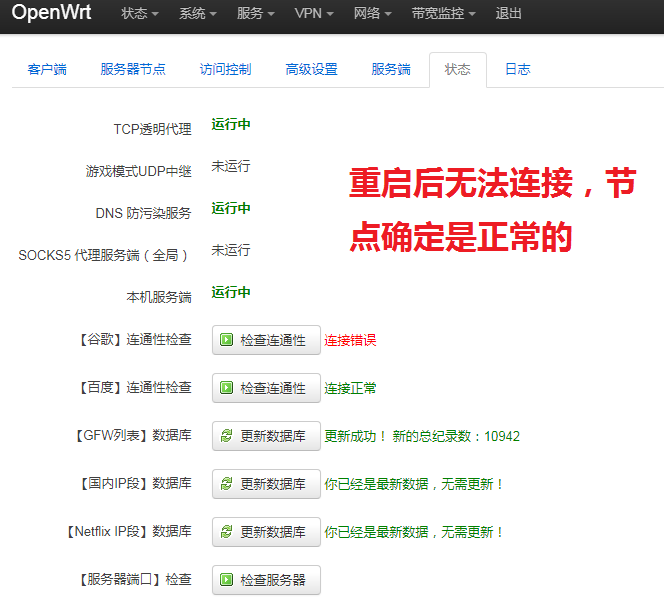The width and height of the screenshot is (664, 604).
Task: Click the 运行中 status for DNS 防污染服务
Action: (x=231, y=208)
